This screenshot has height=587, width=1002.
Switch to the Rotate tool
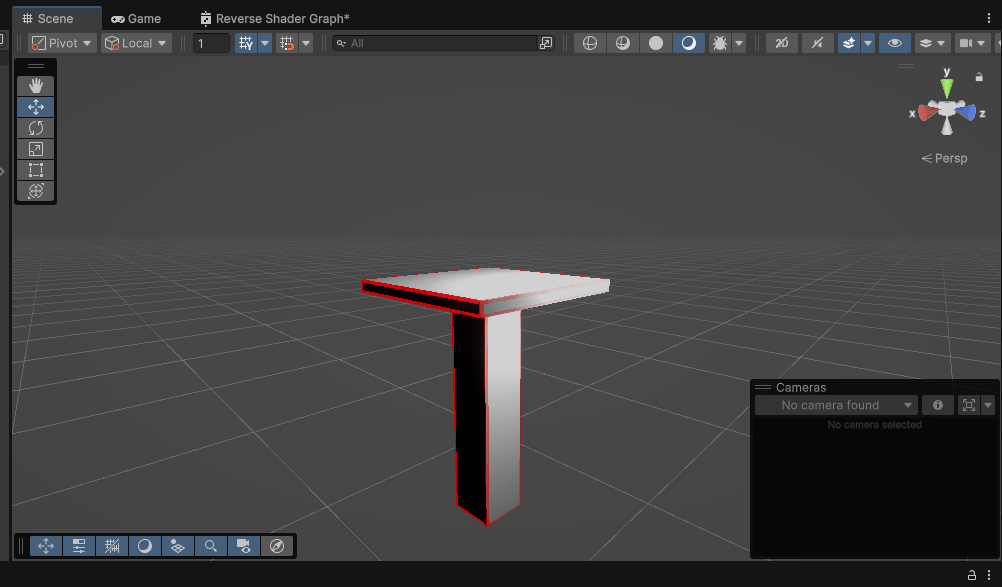tap(35, 127)
